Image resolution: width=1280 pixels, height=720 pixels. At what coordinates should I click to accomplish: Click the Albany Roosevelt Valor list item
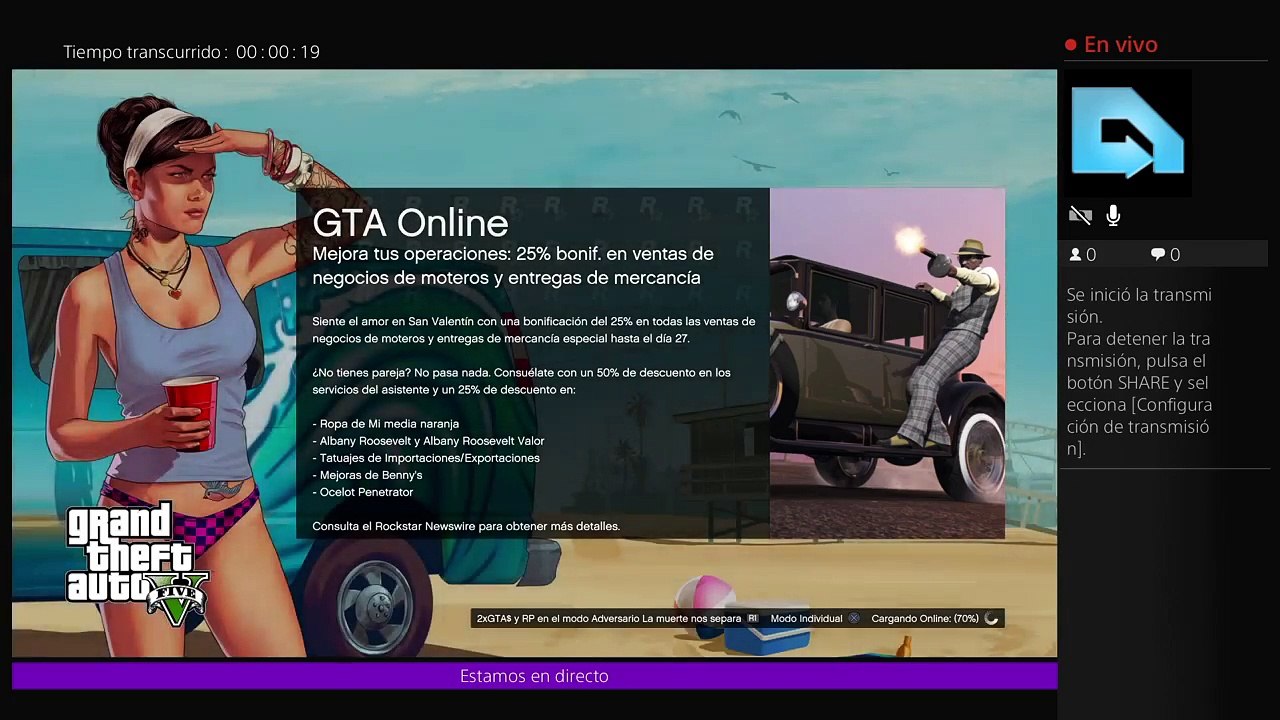coord(428,441)
